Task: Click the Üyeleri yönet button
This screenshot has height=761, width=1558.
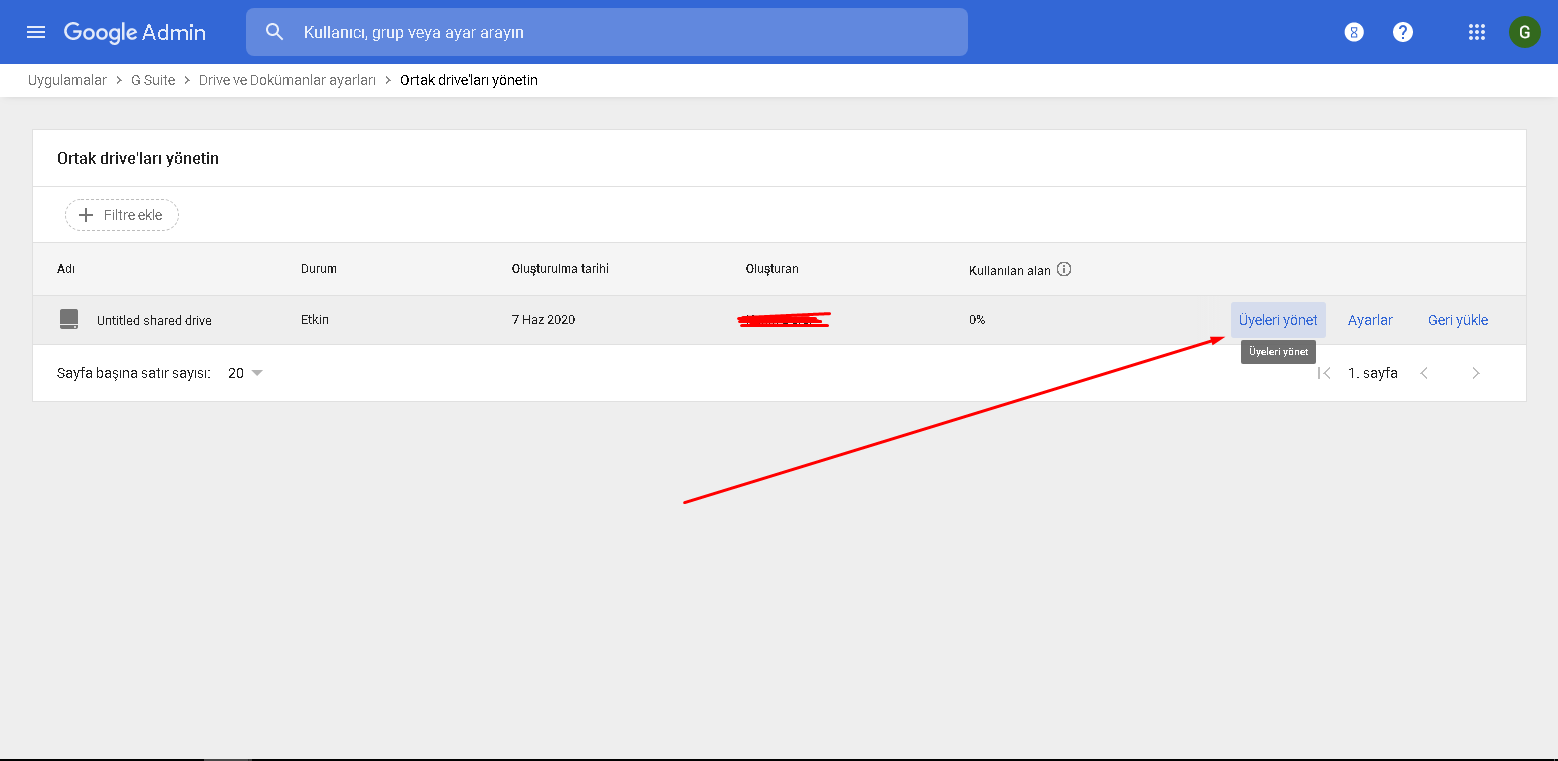Action: (1278, 320)
